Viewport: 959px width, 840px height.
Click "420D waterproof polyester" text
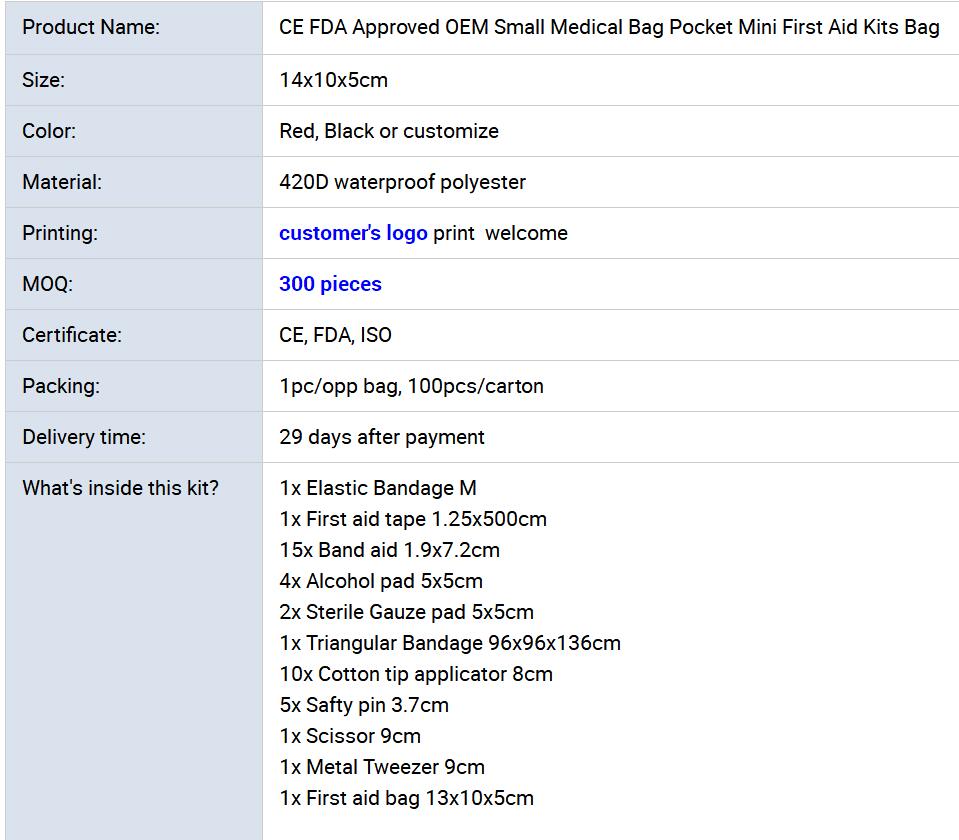pos(402,182)
